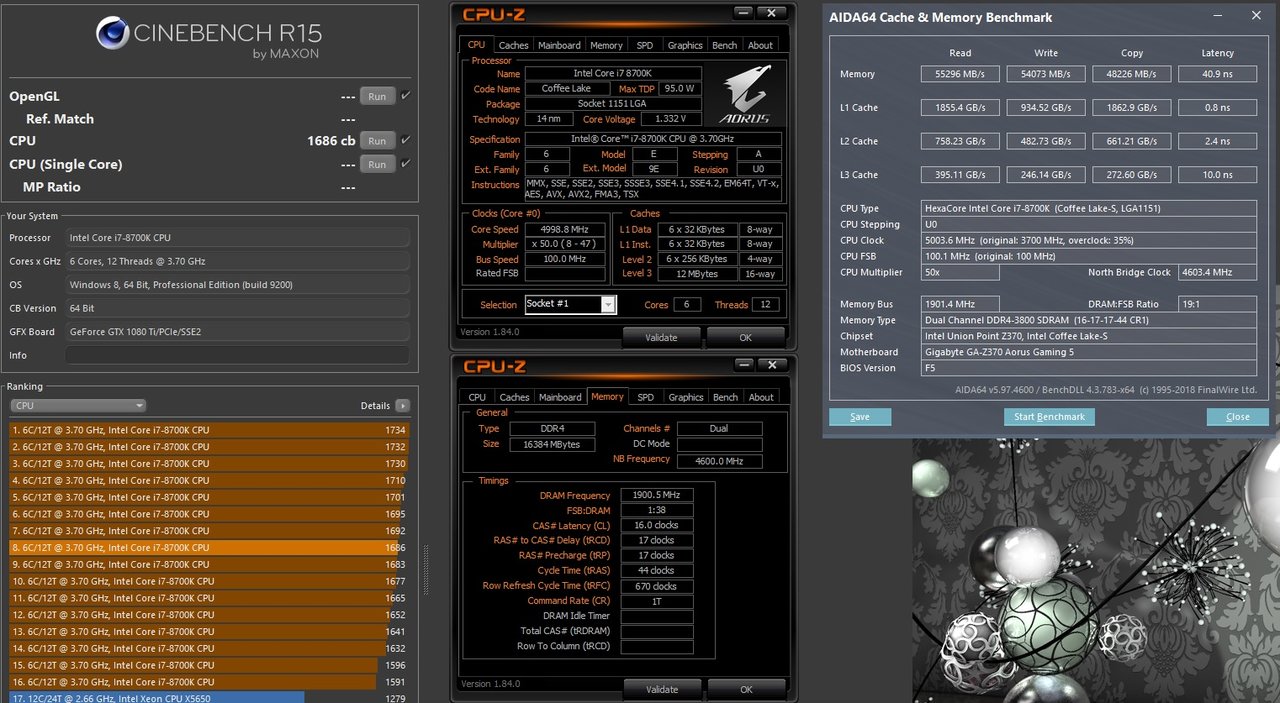Open the Memory tab in upper CPU-Z
This screenshot has height=703, width=1280.
(606, 45)
